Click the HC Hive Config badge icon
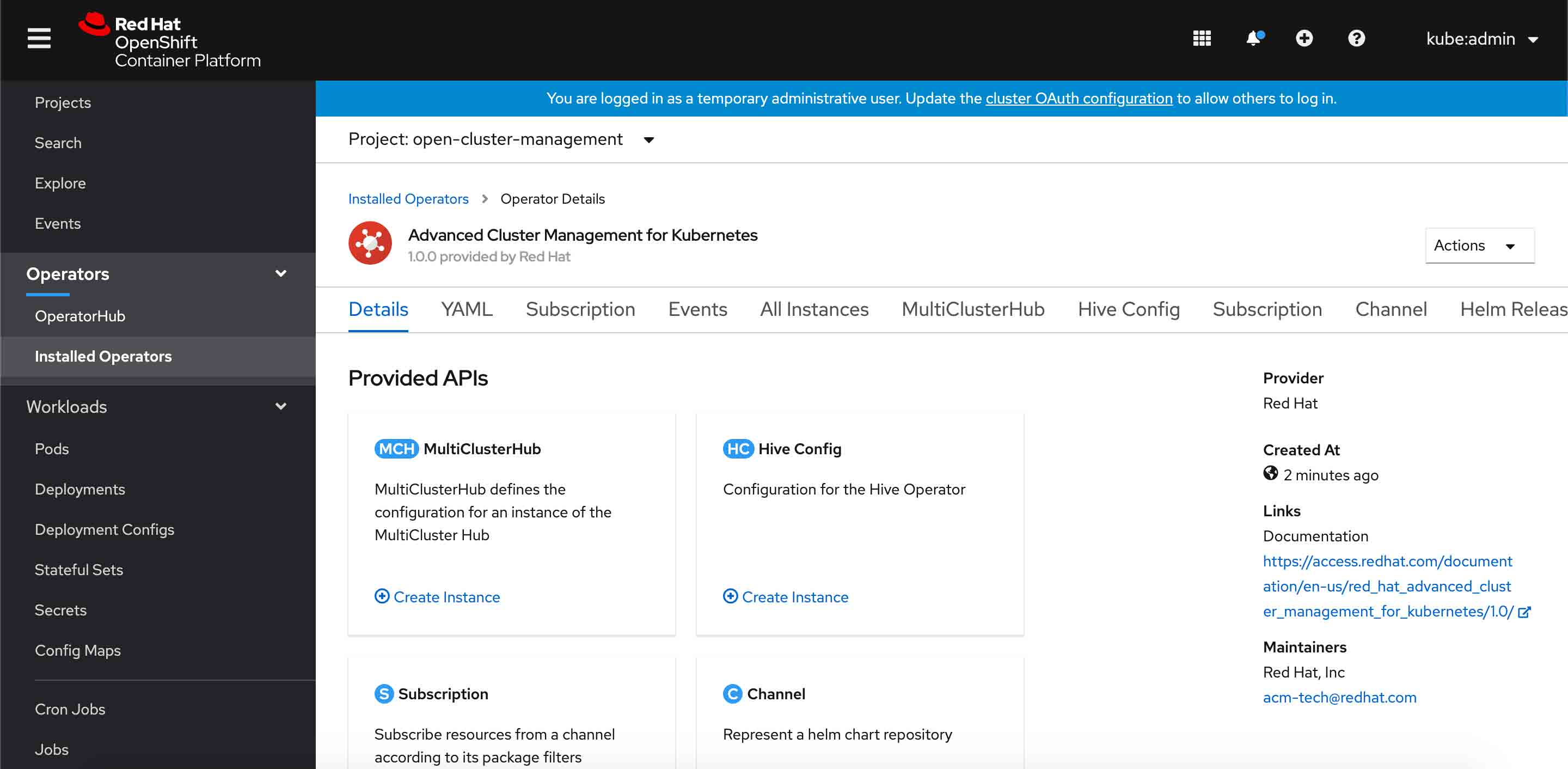 738,449
